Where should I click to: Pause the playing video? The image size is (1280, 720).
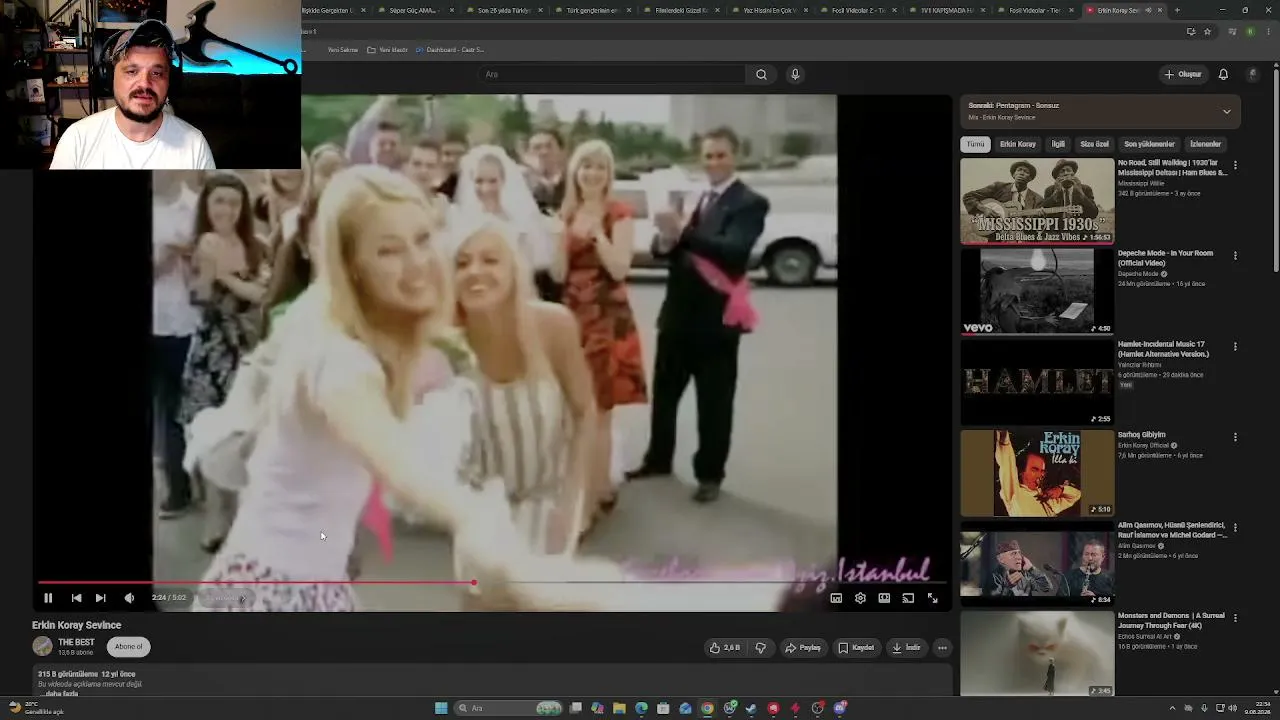(x=48, y=598)
